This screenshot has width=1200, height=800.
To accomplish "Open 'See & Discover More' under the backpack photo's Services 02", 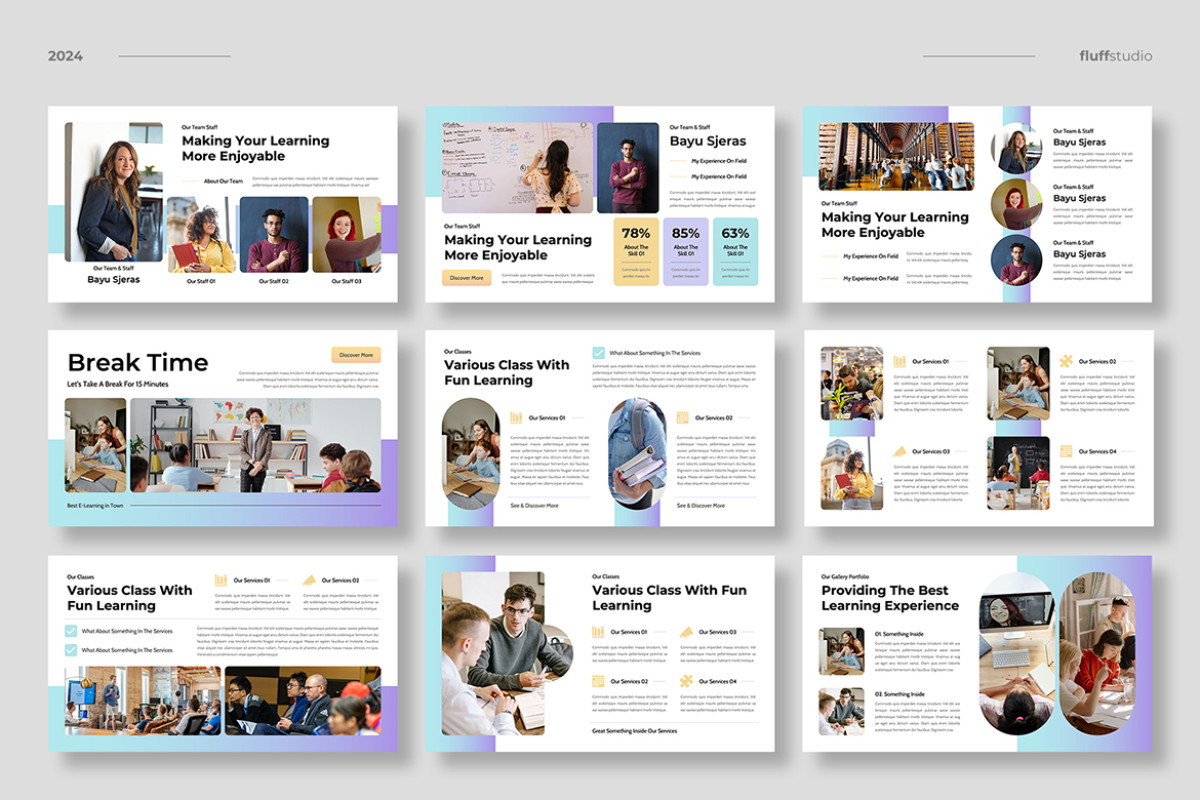I will click(x=700, y=506).
